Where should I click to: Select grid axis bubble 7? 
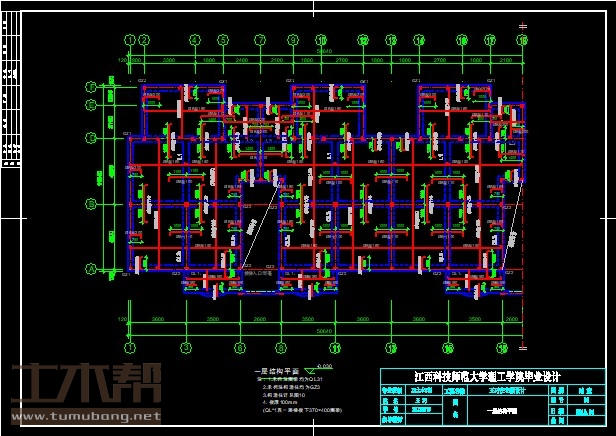(260, 40)
